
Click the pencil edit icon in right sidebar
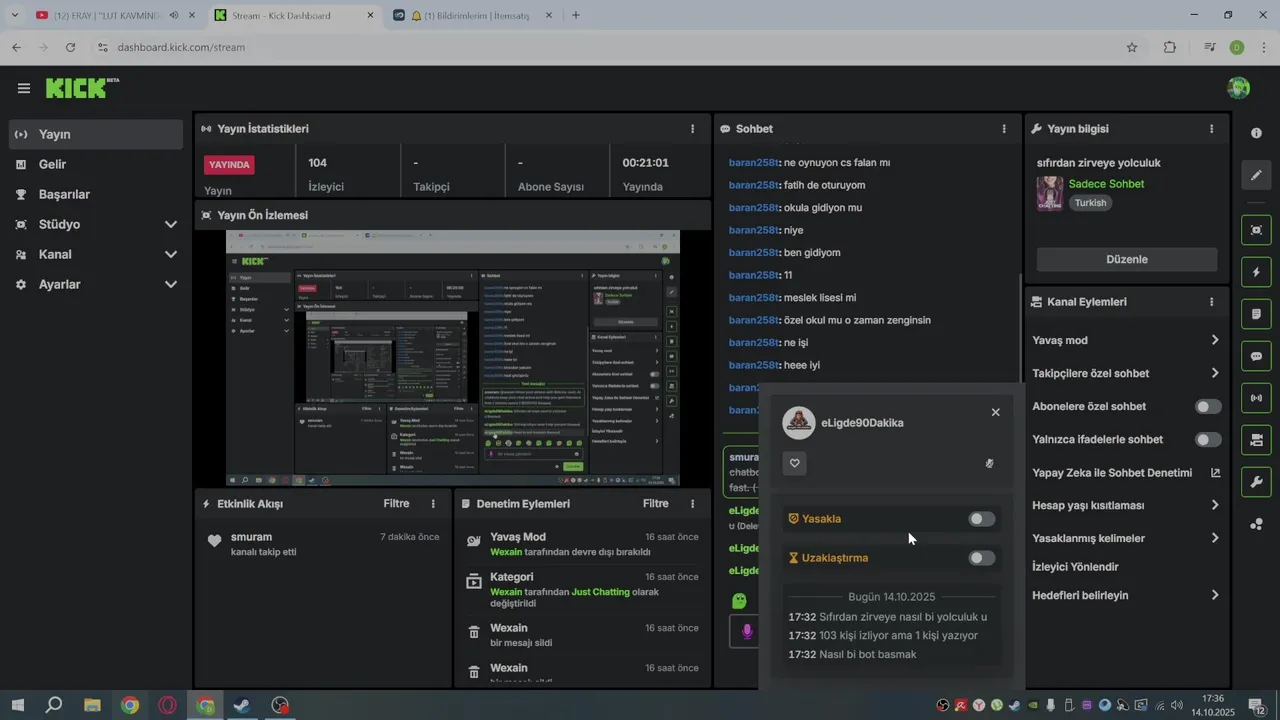click(x=1256, y=175)
